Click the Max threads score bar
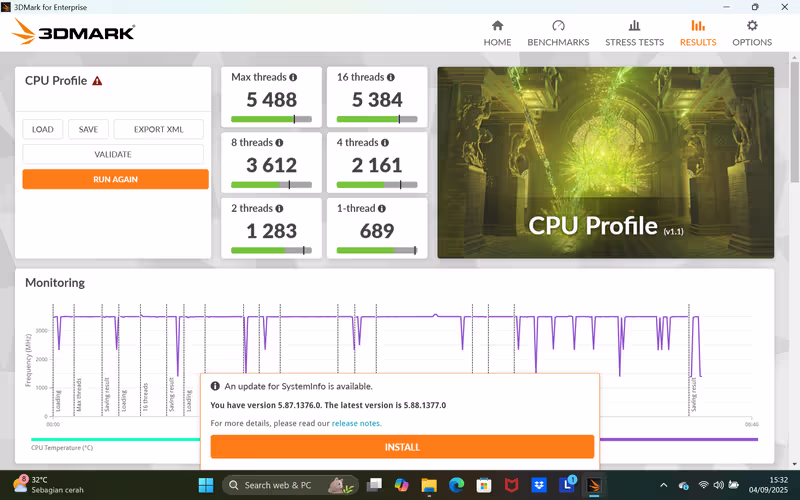Image resolution: width=800 pixels, height=500 pixels. [x=271, y=119]
